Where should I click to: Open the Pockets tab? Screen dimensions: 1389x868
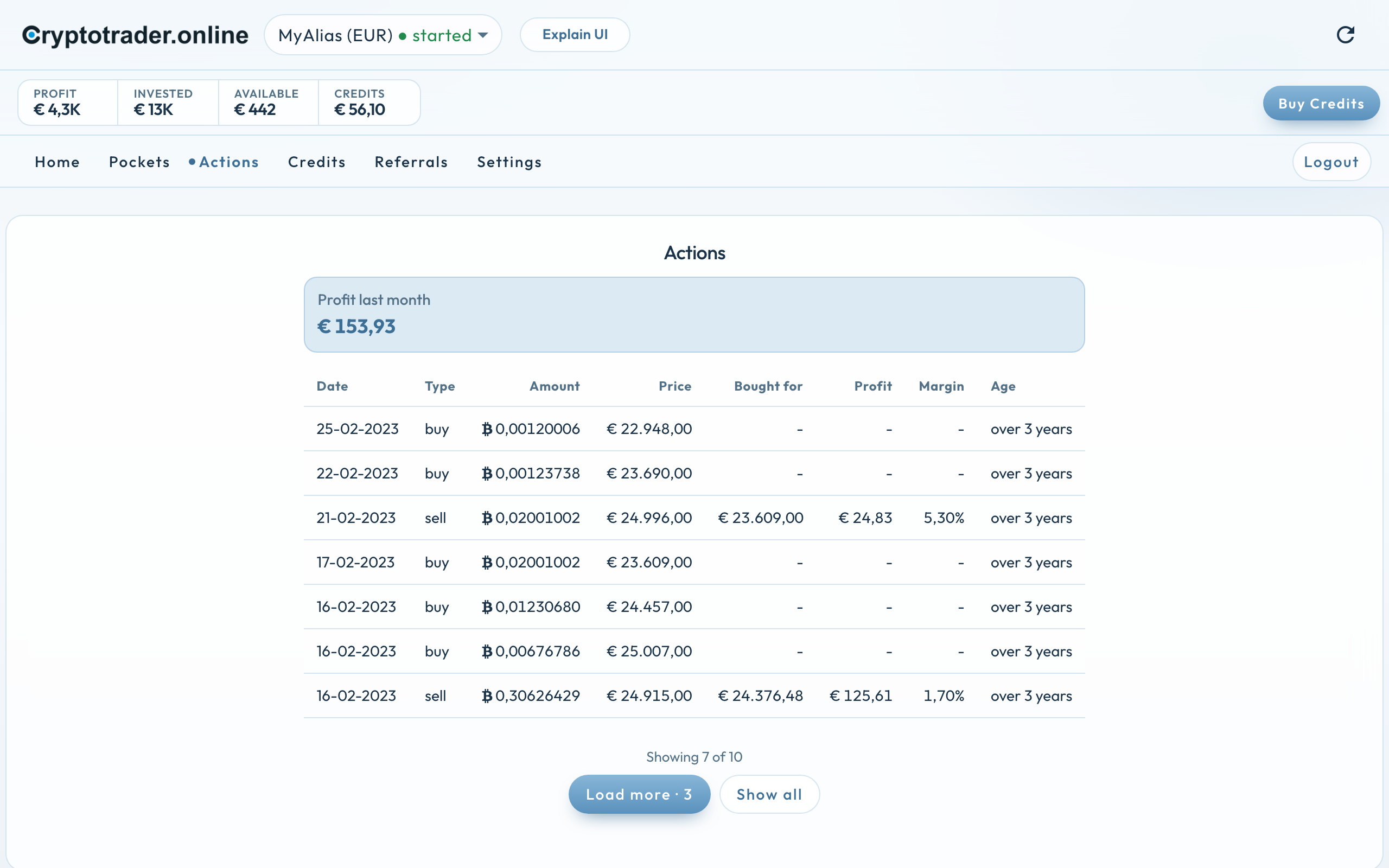click(x=139, y=162)
